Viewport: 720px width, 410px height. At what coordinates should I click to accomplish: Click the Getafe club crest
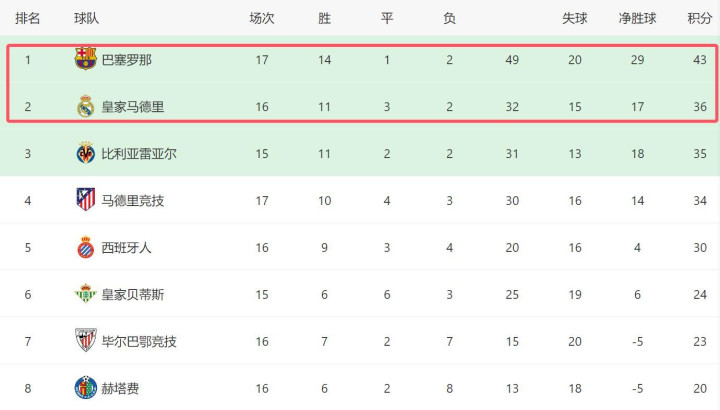86,388
